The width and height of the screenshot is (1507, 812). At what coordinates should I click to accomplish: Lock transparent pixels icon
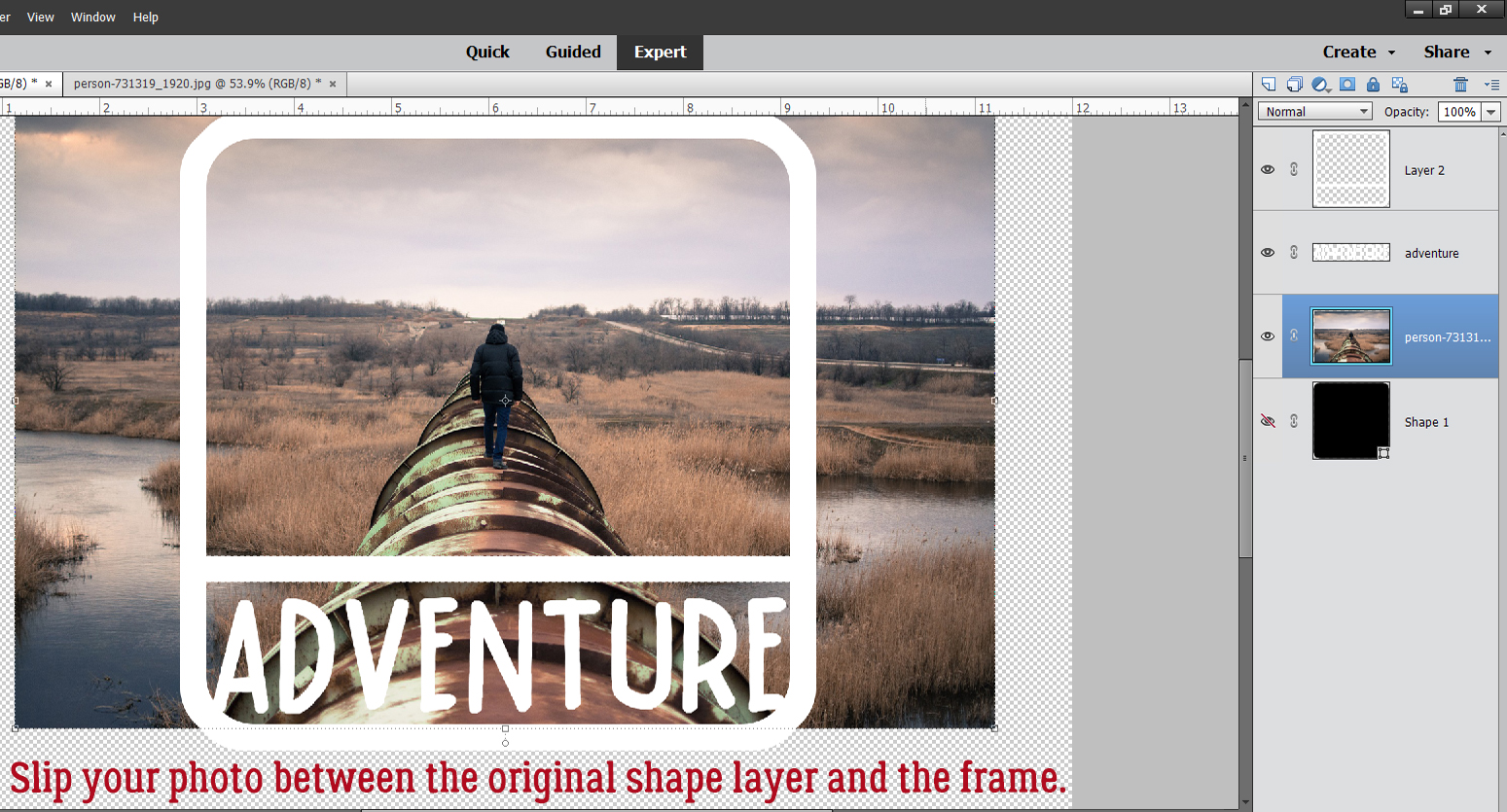[x=1400, y=85]
